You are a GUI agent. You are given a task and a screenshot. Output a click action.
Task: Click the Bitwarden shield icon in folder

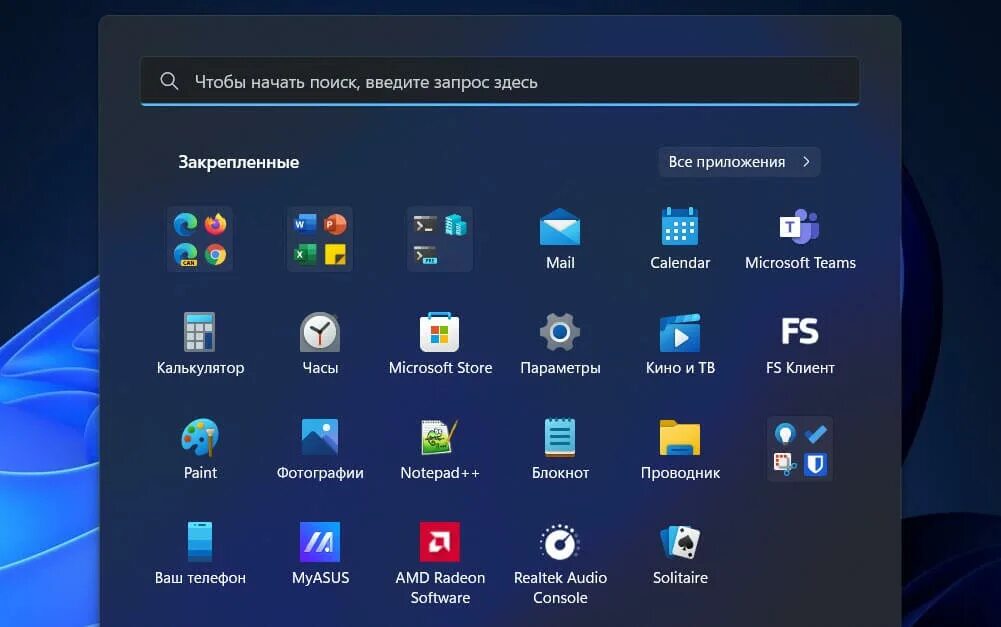(815, 464)
